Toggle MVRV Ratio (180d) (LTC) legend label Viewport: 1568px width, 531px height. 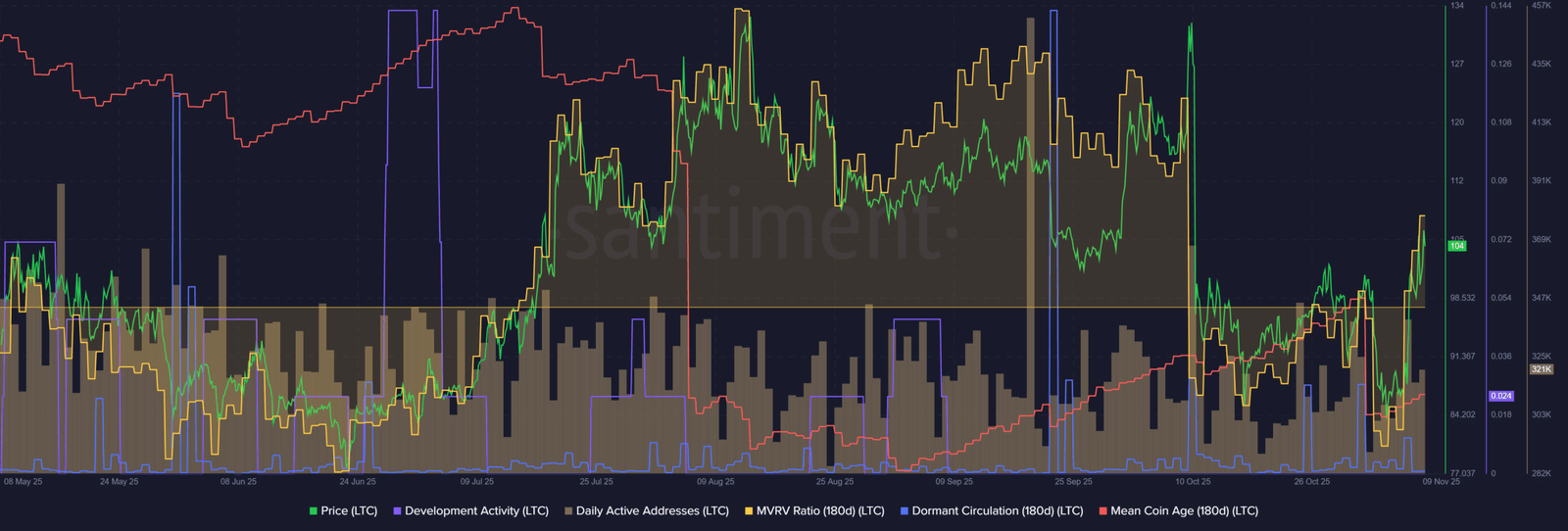click(x=820, y=511)
